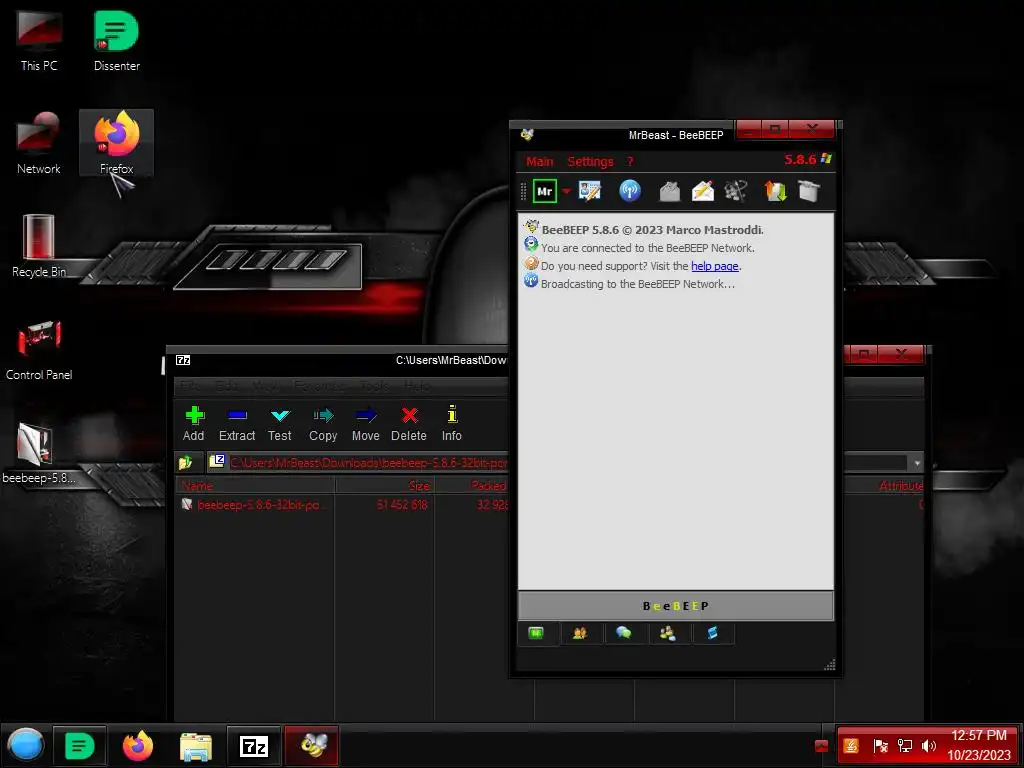This screenshot has height=768, width=1024.
Task: Click the gray box icon in BeeBEEP toolbar
Action: 808,191
